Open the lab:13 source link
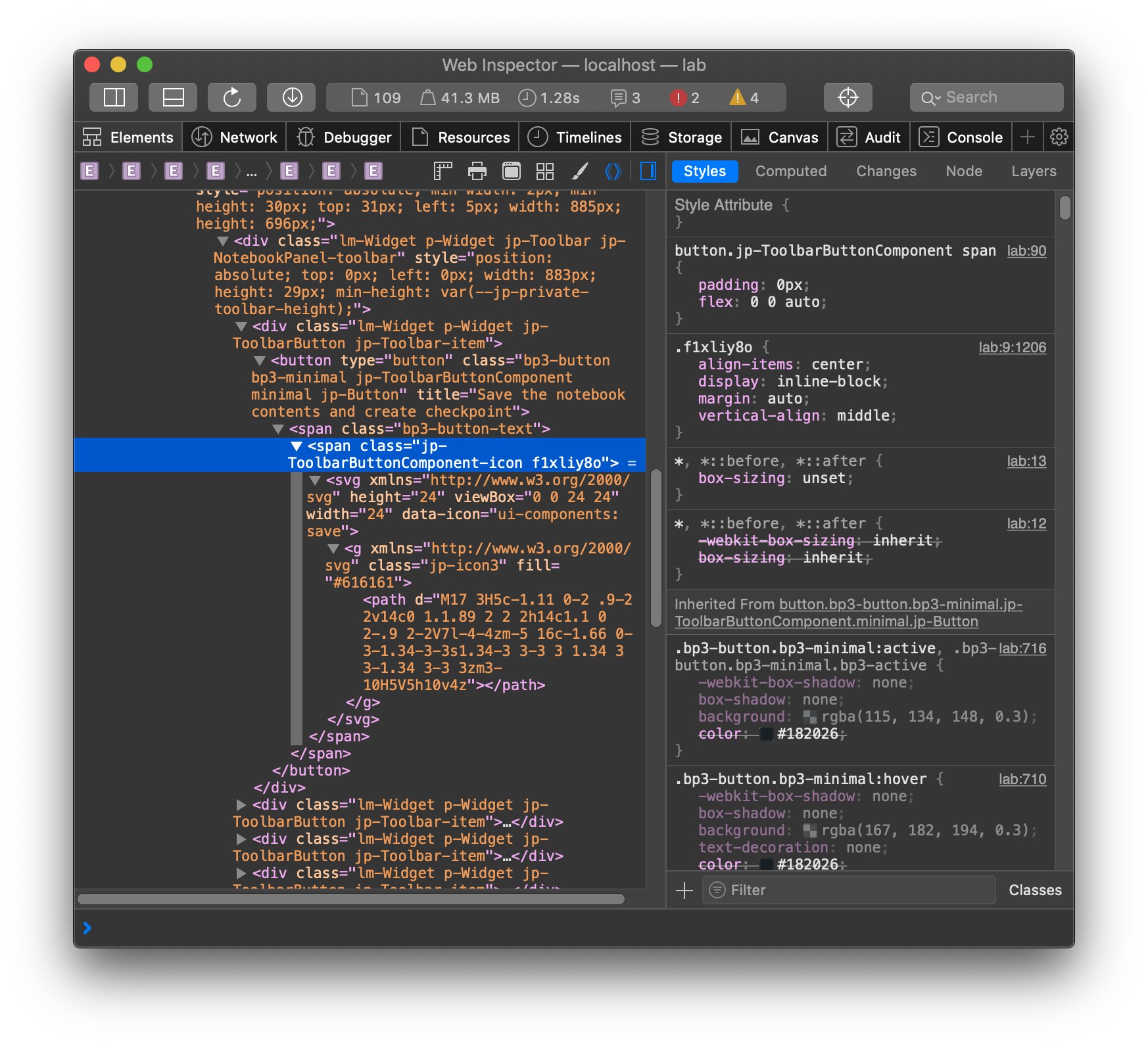The height and width of the screenshot is (1045, 1148). click(1026, 461)
